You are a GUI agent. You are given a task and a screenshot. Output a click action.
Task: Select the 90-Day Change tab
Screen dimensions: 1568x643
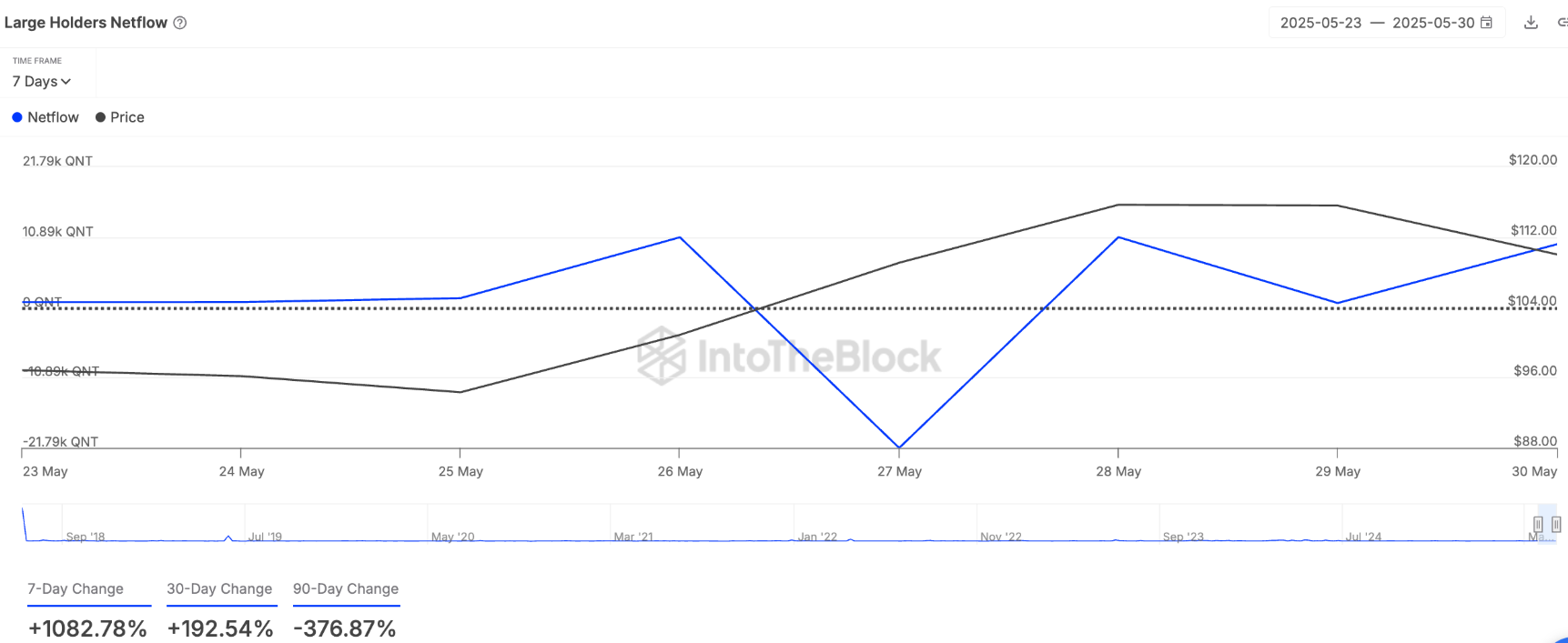[x=346, y=588]
